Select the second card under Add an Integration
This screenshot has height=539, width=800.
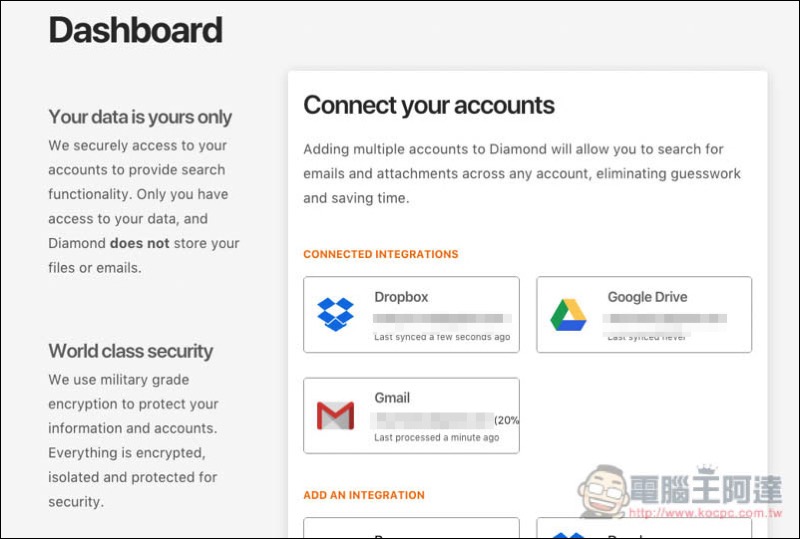click(644, 528)
